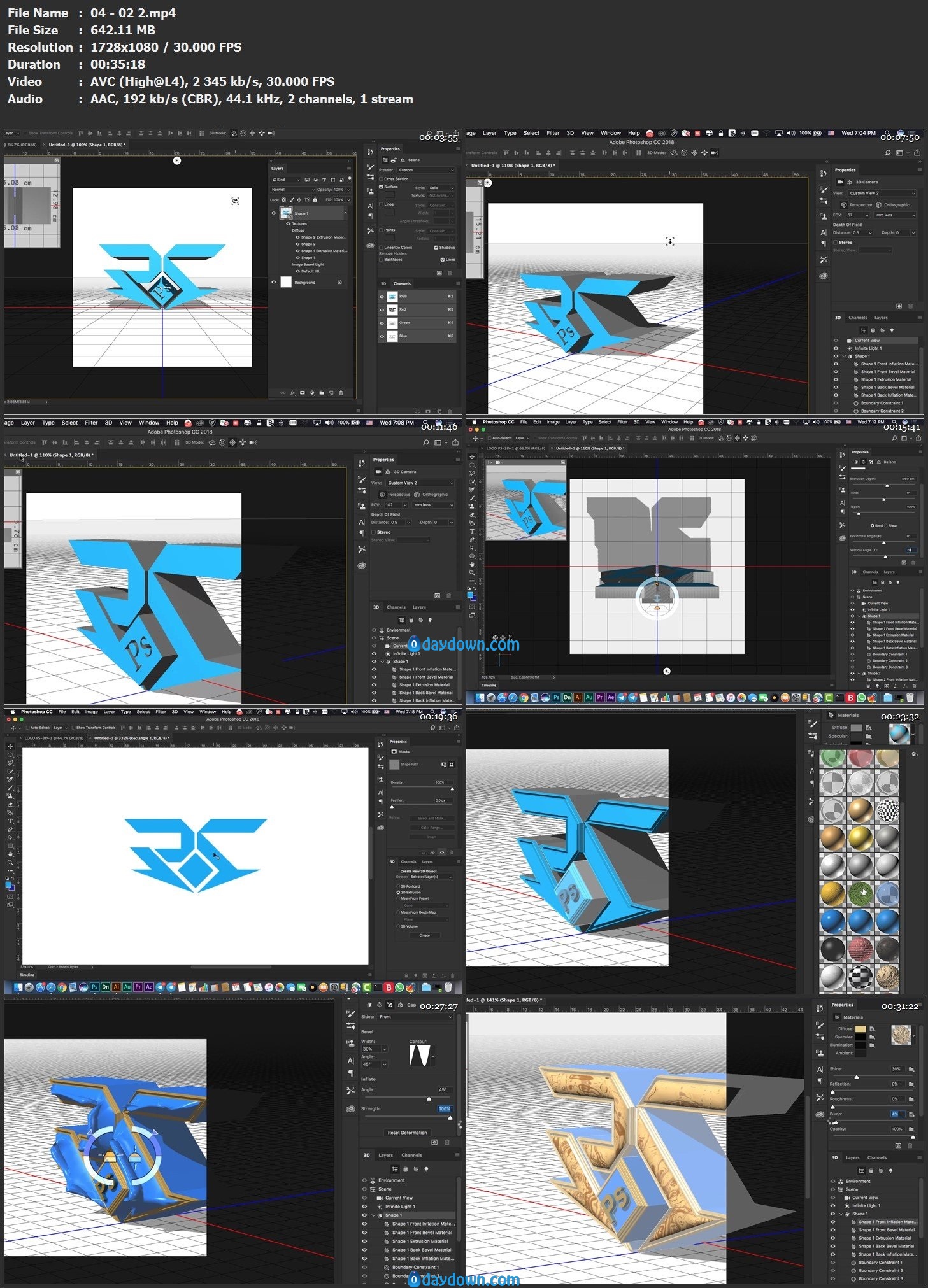Hide the Background layer in the 00:03:55 frame
Screen dimensions: 928x1288
274,282
